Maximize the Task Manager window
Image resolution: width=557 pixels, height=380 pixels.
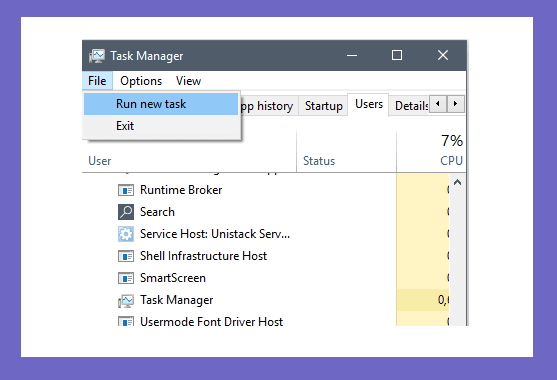pyautogui.click(x=397, y=55)
